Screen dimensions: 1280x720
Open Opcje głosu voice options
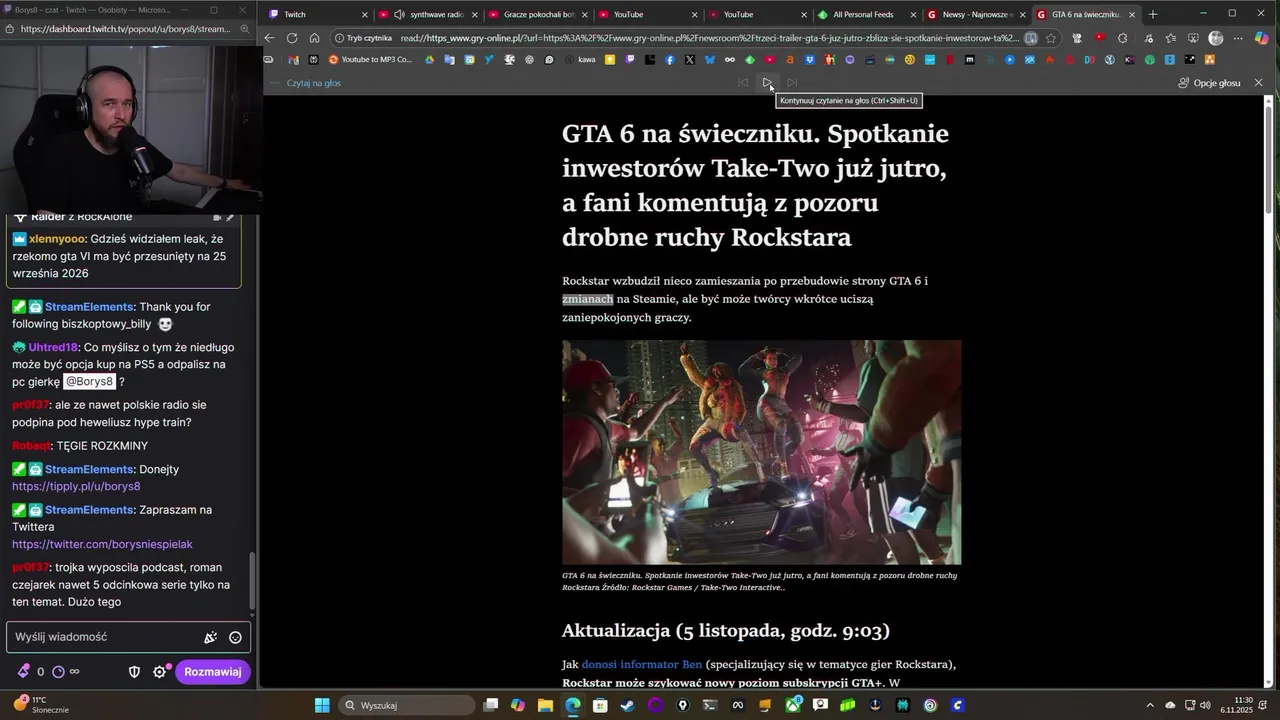pyautogui.click(x=1209, y=83)
